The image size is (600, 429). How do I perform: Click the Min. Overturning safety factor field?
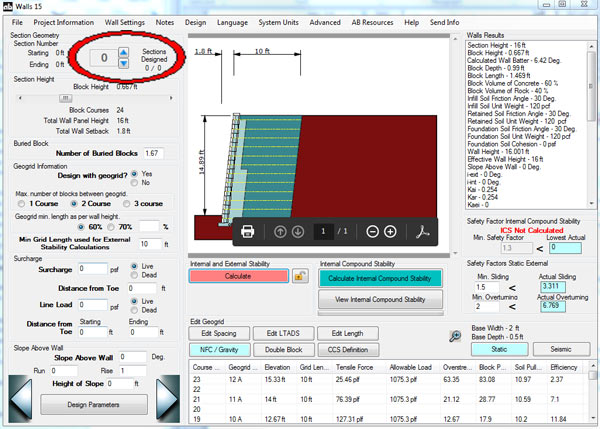tap(486, 307)
